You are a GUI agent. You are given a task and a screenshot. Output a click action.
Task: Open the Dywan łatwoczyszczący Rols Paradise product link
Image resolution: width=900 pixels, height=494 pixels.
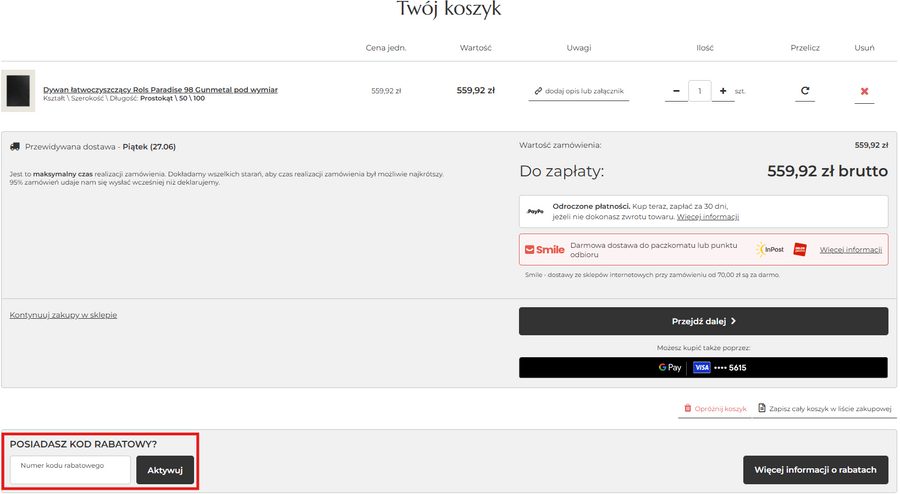point(160,89)
